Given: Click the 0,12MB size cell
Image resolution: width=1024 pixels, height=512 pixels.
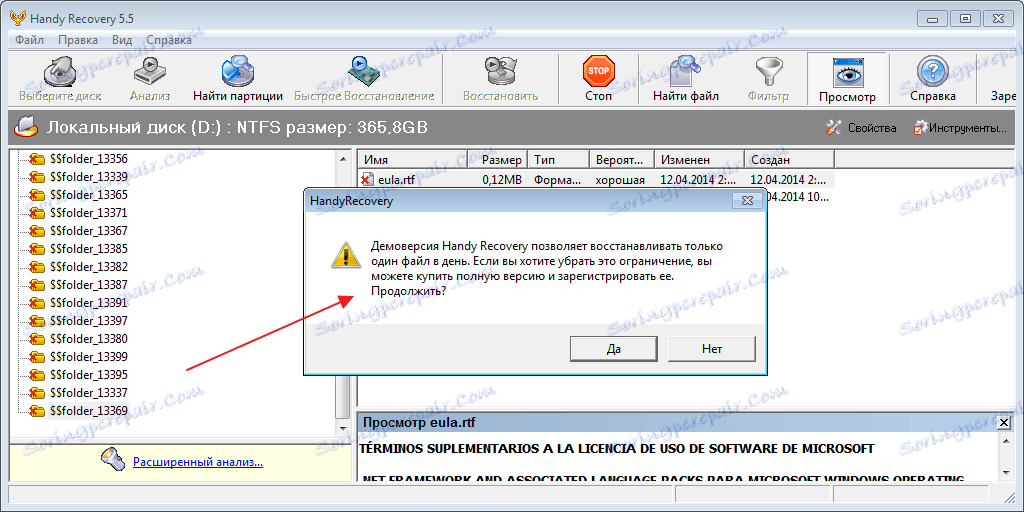Looking at the screenshot, I should [502, 180].
